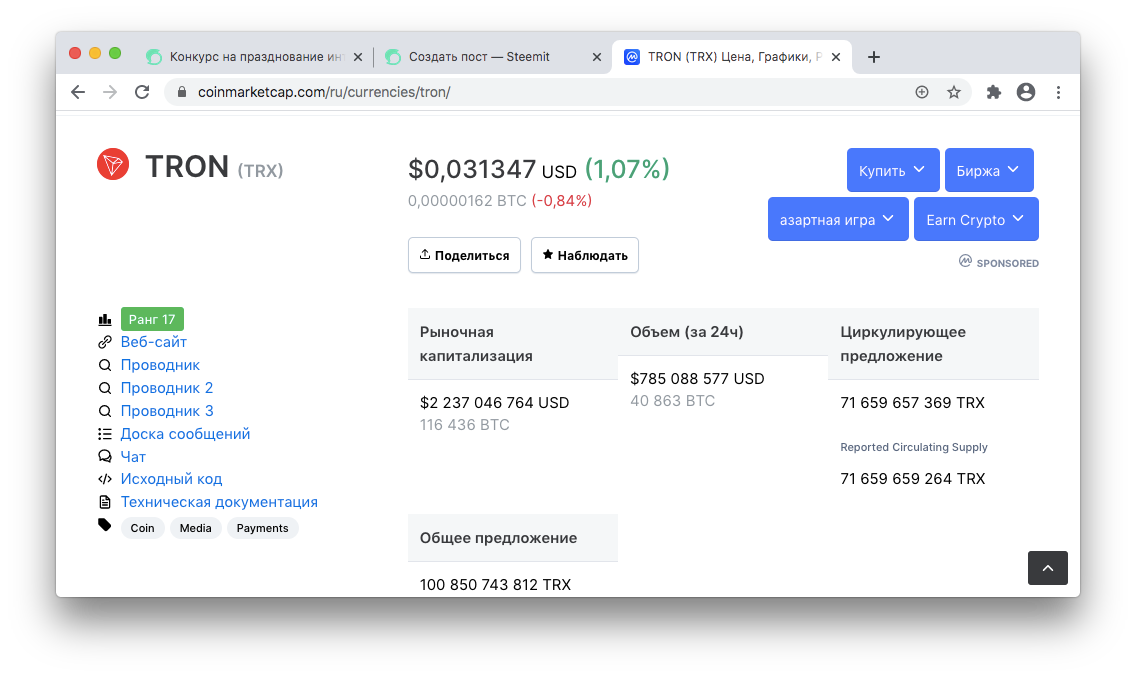
Task: Select the Media tag
Action: tap(196, 528)
